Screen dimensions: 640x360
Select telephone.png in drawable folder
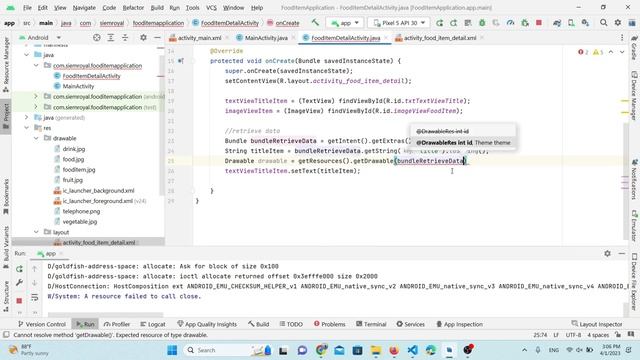[81, 211]
